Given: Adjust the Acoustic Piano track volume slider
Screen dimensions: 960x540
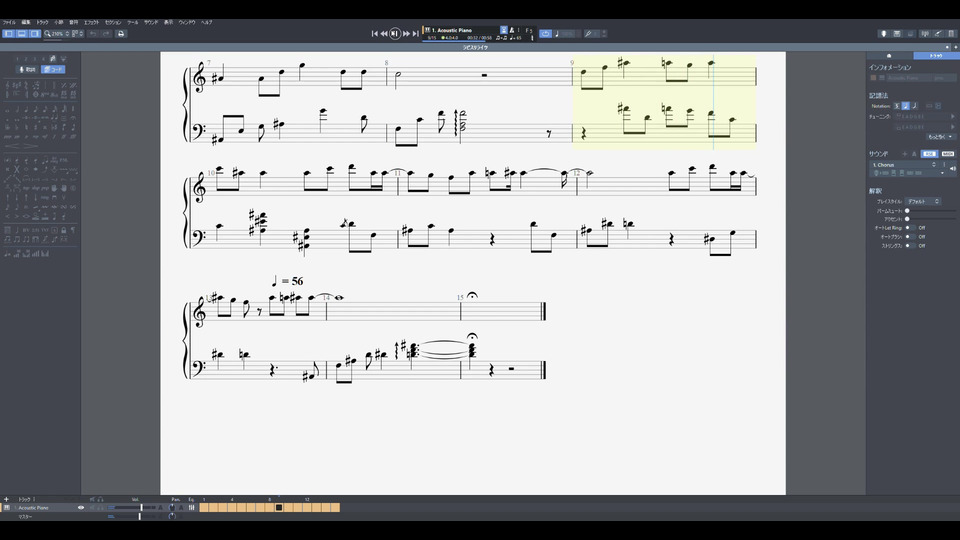Looking at the screenshot, I should 141,508.
